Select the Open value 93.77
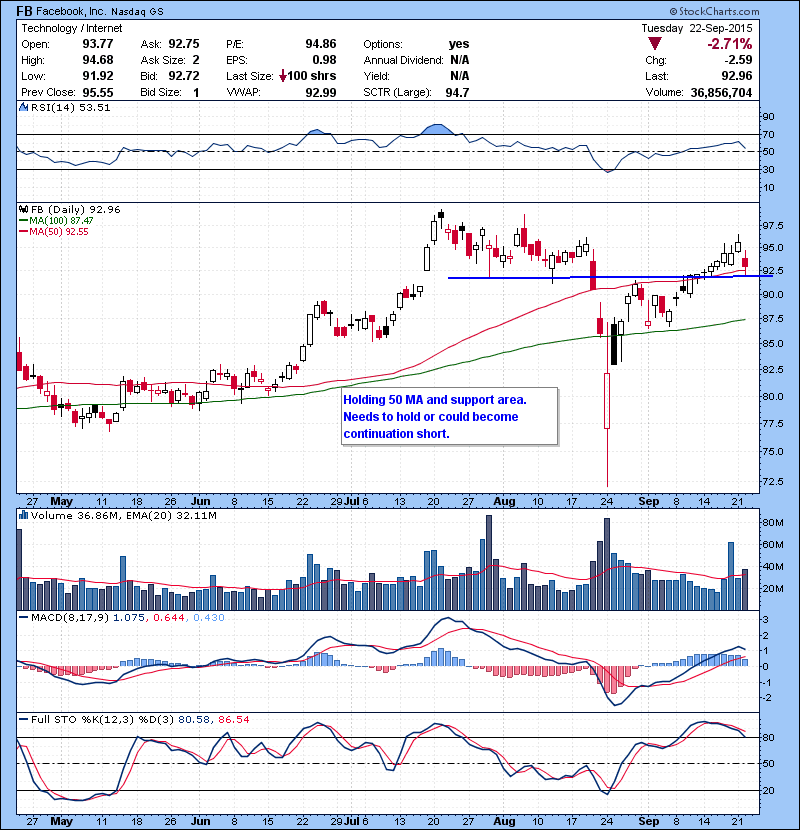The width and height of the screenshot is (800, 830). click(x=98, y=44)
